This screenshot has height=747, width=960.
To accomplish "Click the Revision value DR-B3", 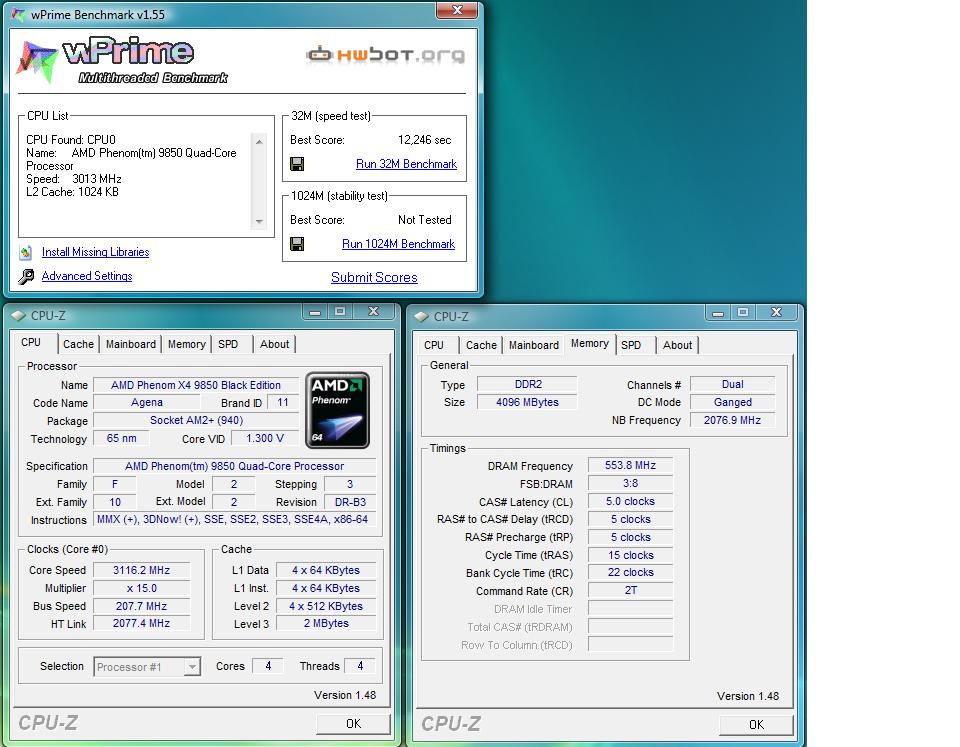I will point(350,502).
